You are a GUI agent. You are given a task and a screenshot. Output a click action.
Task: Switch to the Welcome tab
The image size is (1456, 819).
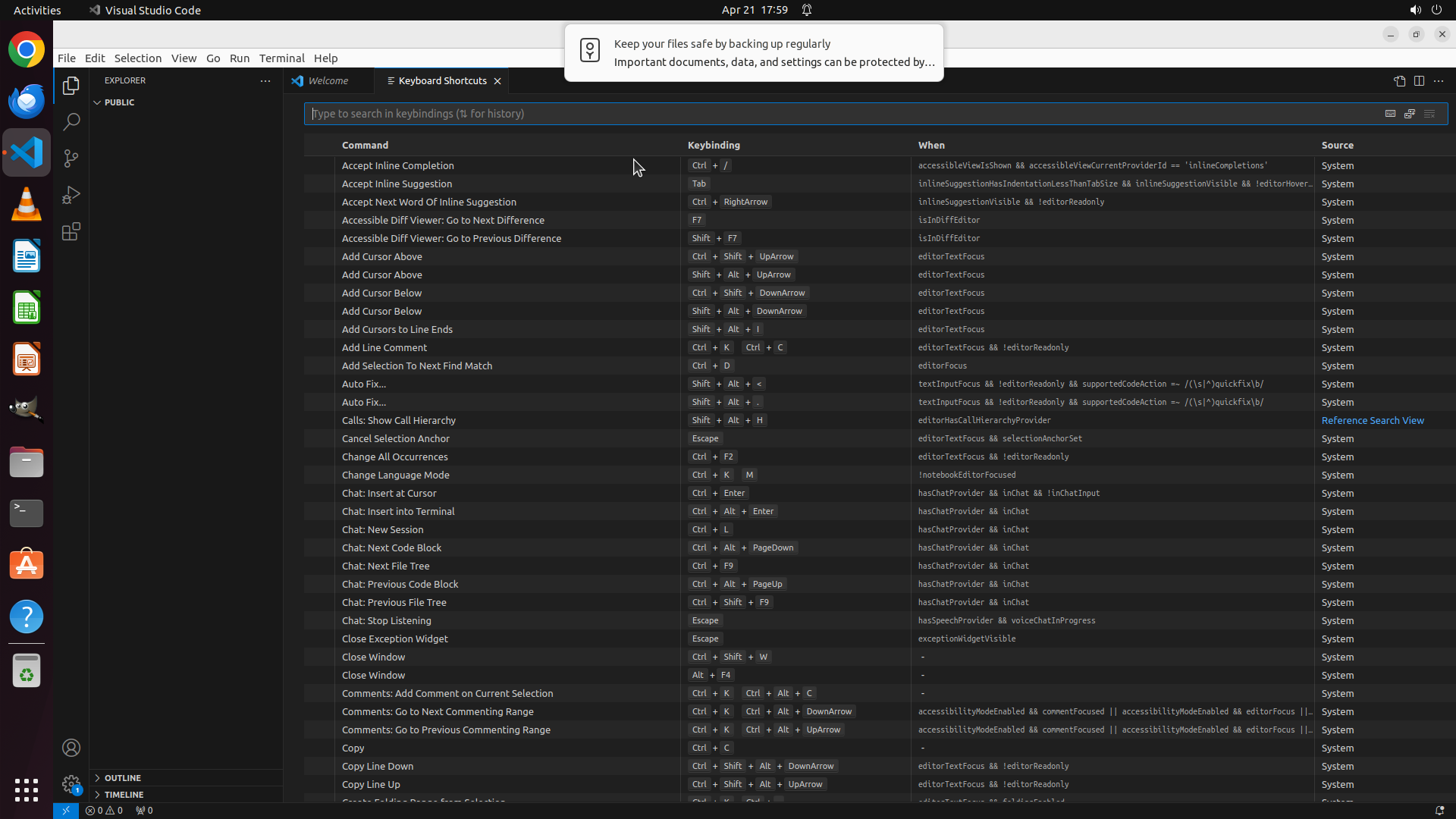click(x=328, y=81)
